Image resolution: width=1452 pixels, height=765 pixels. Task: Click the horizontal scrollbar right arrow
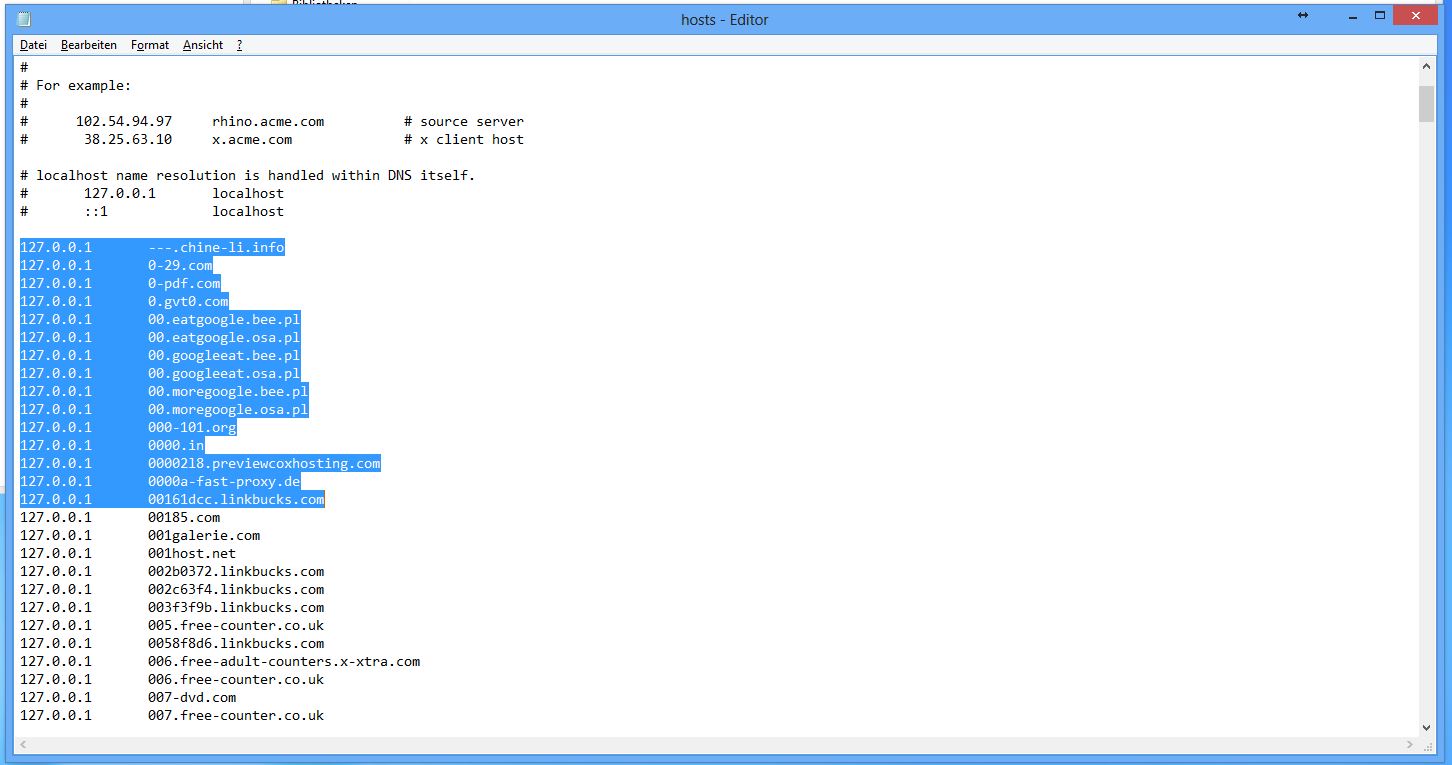(x=1408, y=745)
